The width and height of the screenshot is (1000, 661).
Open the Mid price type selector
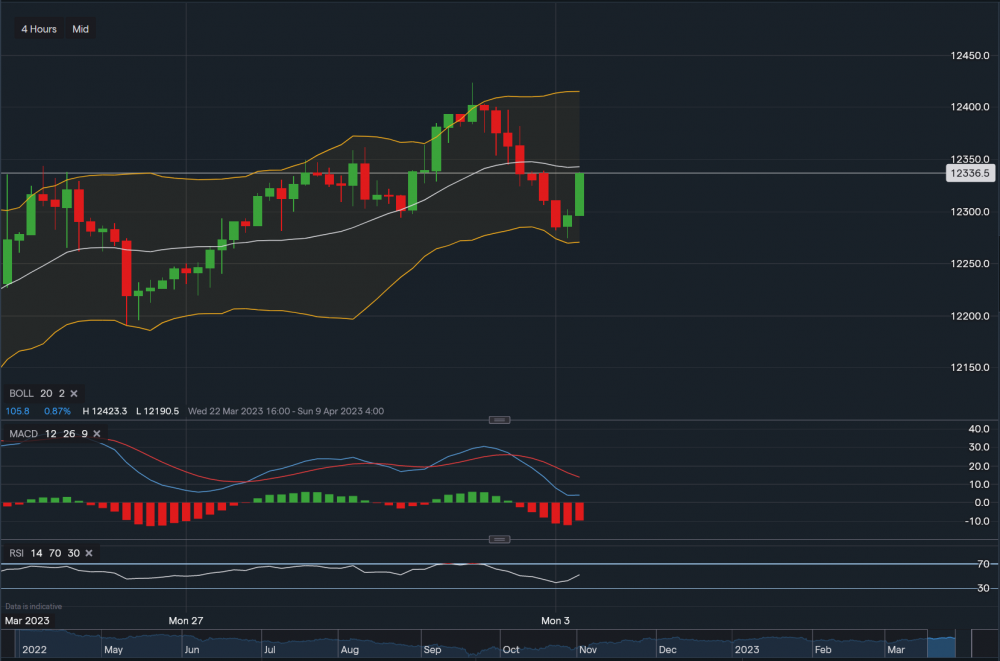pyautogui.click(x=80, y=29)
